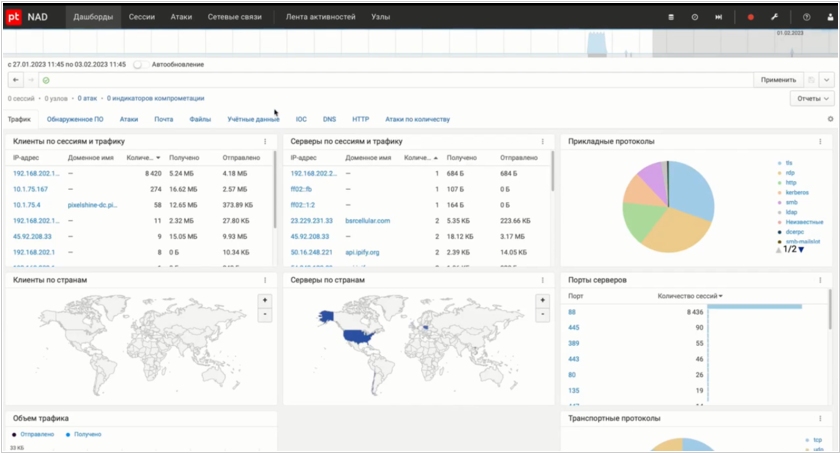The image size is (840, 453).
Task: Open client IP address 10.1.75.167
Action: pos(30,188)
